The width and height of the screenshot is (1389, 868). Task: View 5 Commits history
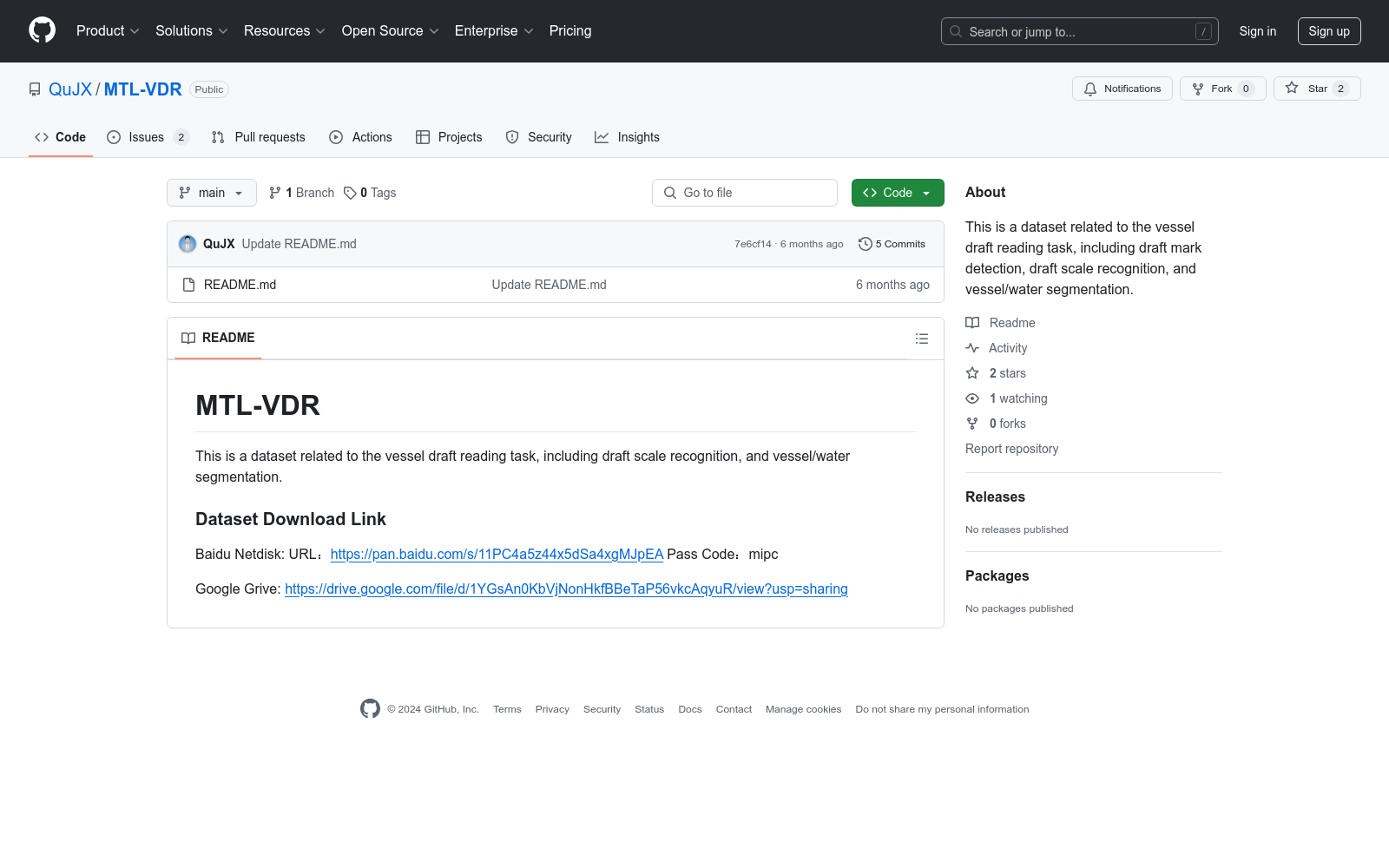(892, 244)
